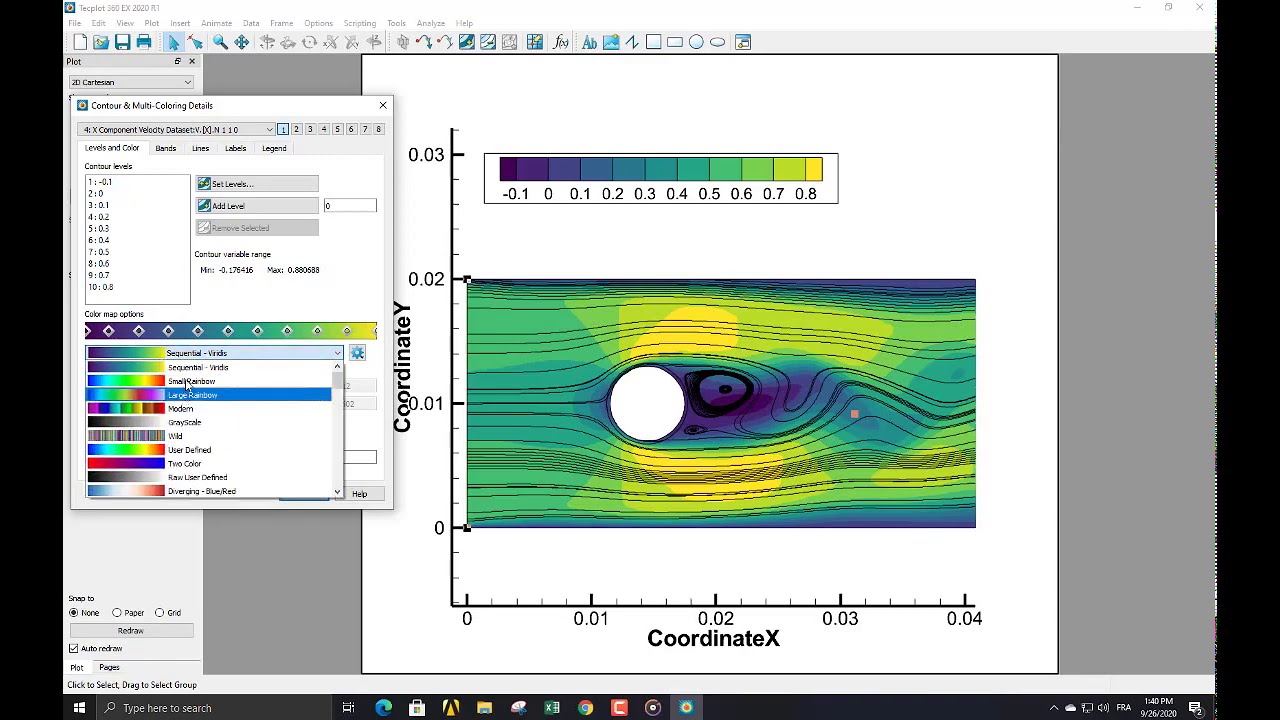Click the Add Level button
The height and width of the screenshot is (720, 1280).
pyautogui.click(x=257, y=206)
